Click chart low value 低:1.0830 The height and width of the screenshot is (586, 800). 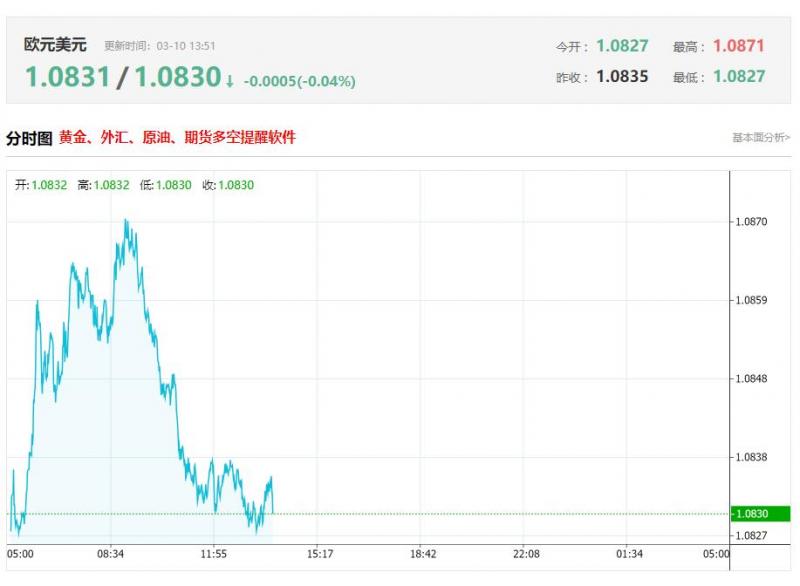coord(166,185)
